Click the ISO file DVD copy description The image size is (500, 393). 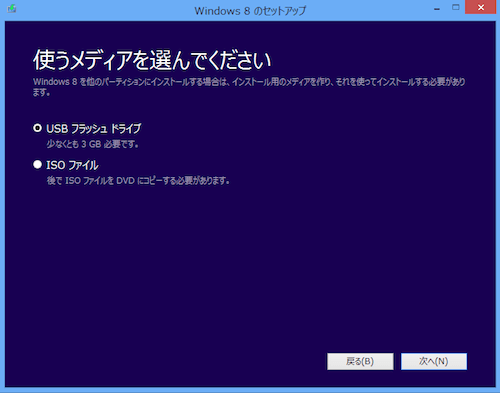click(x=138, y=181)
